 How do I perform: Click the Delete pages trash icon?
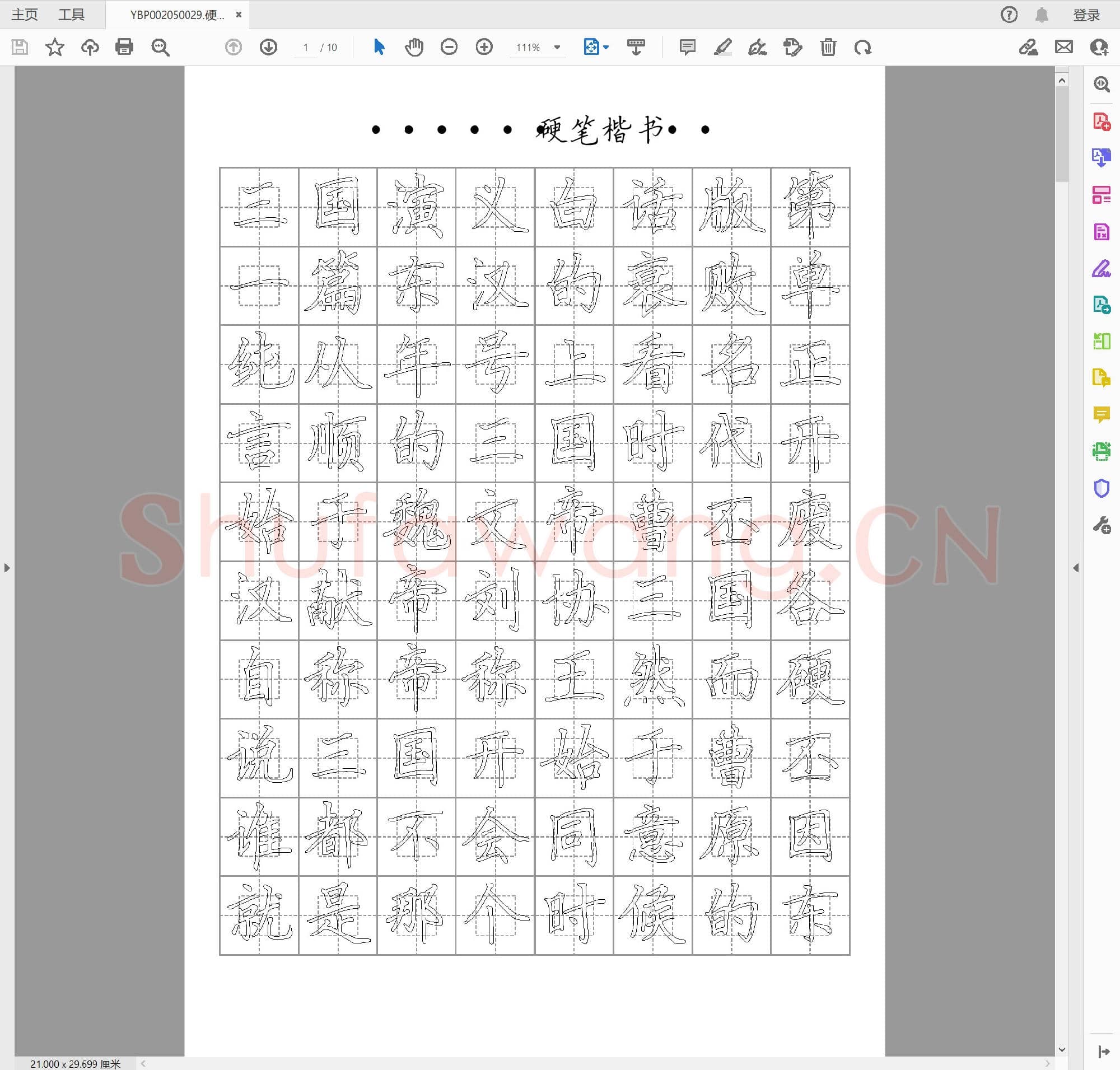coord(828,48)
